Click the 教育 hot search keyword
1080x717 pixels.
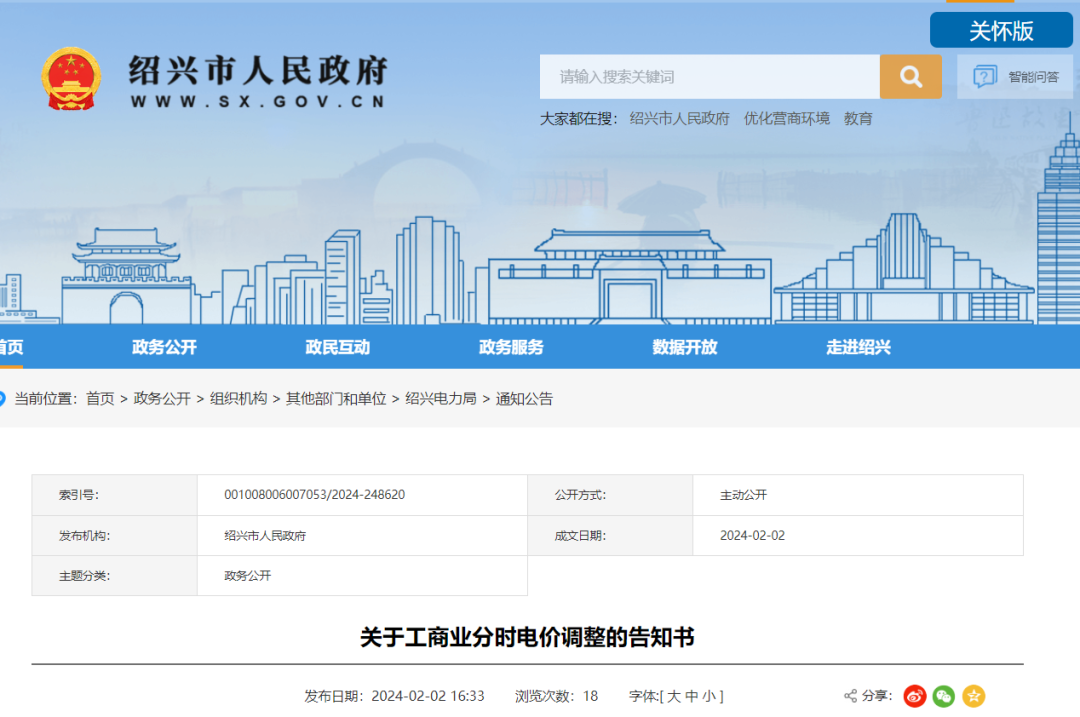tap(859, 118)
